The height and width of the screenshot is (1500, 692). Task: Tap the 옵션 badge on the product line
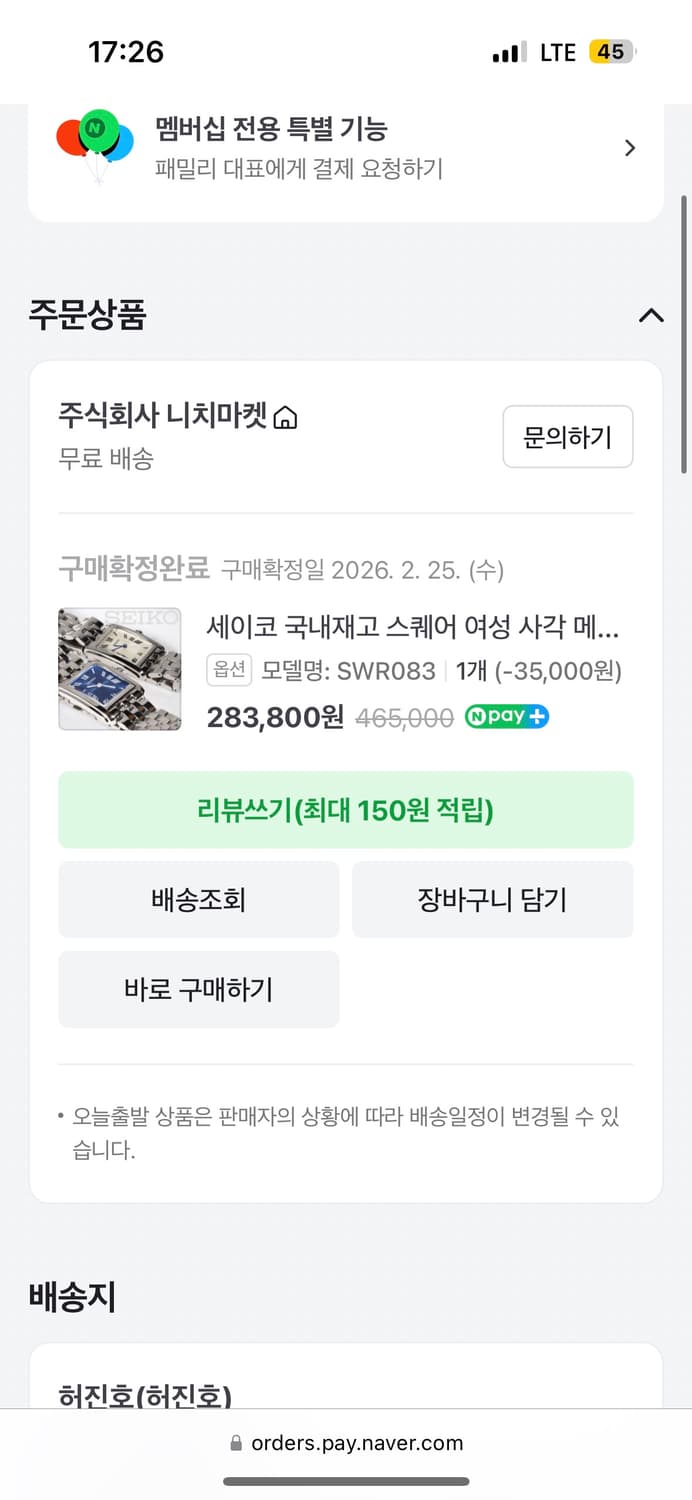click(x=228, y=670)
